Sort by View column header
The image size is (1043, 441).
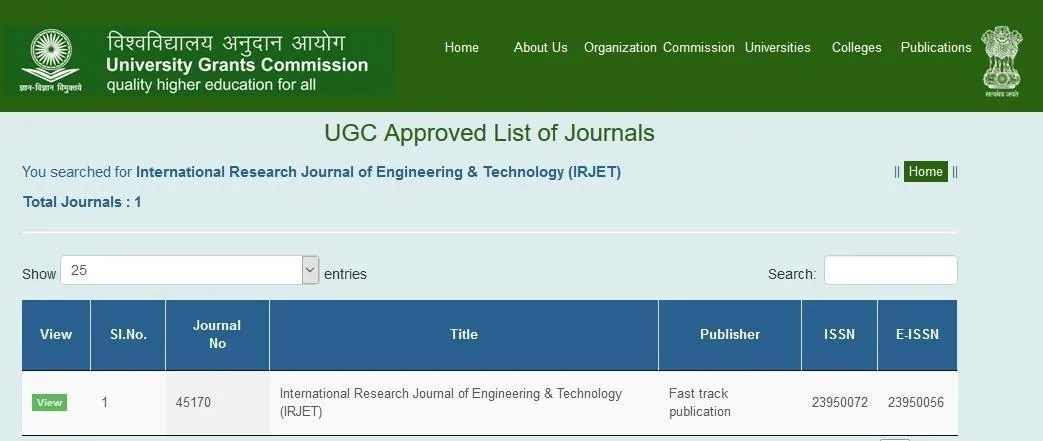pos(56,335)
